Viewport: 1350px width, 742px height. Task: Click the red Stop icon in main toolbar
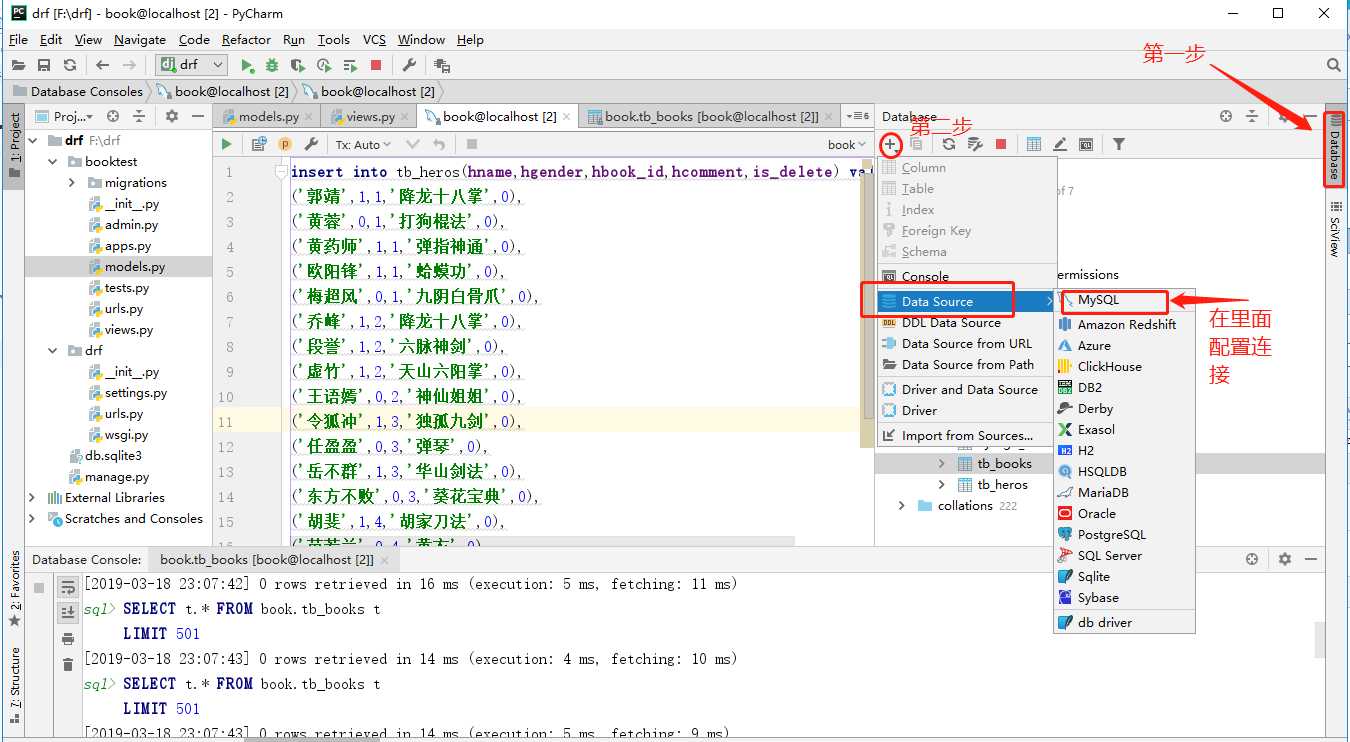click(x=376, y=65)
